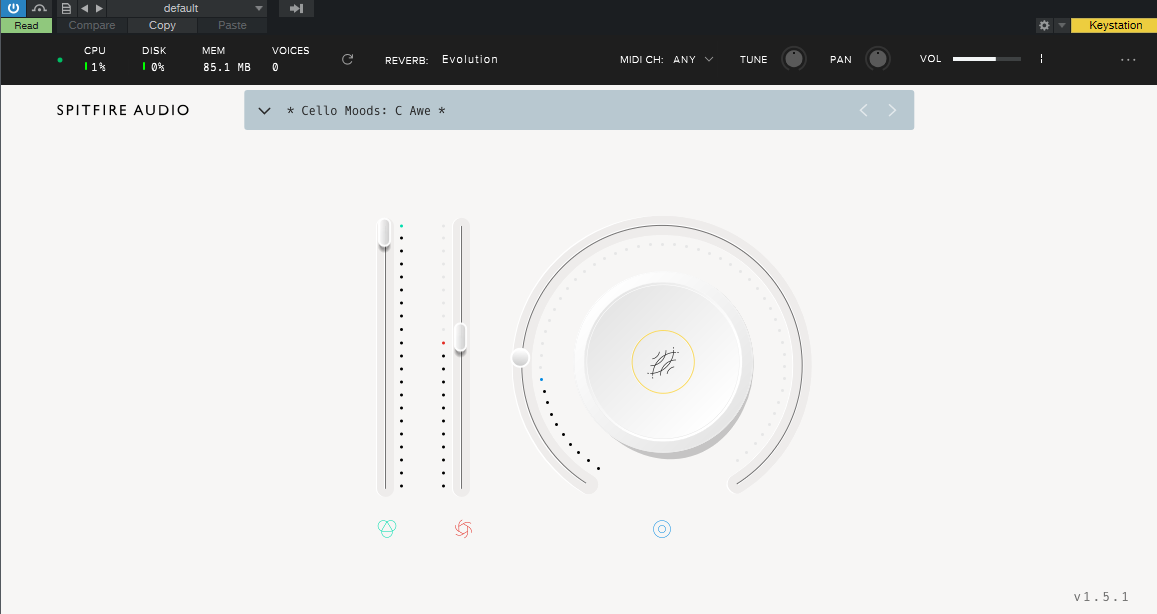Toggle the plugin power bypass button
The height and width of the screenshot is (614, 1157).
[13, 8]
